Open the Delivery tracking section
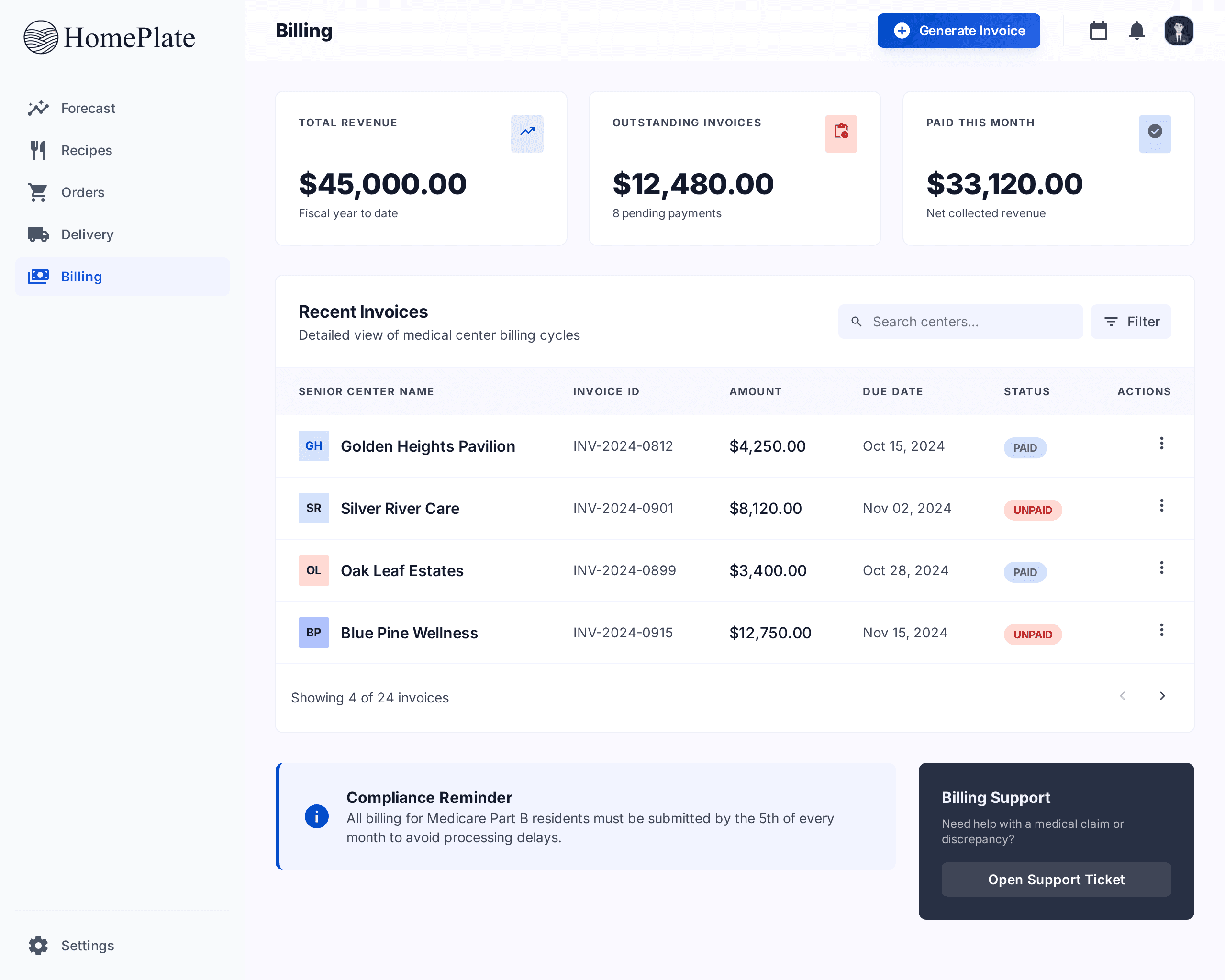Screen dimensions: 1225x980 coord(86,234)
